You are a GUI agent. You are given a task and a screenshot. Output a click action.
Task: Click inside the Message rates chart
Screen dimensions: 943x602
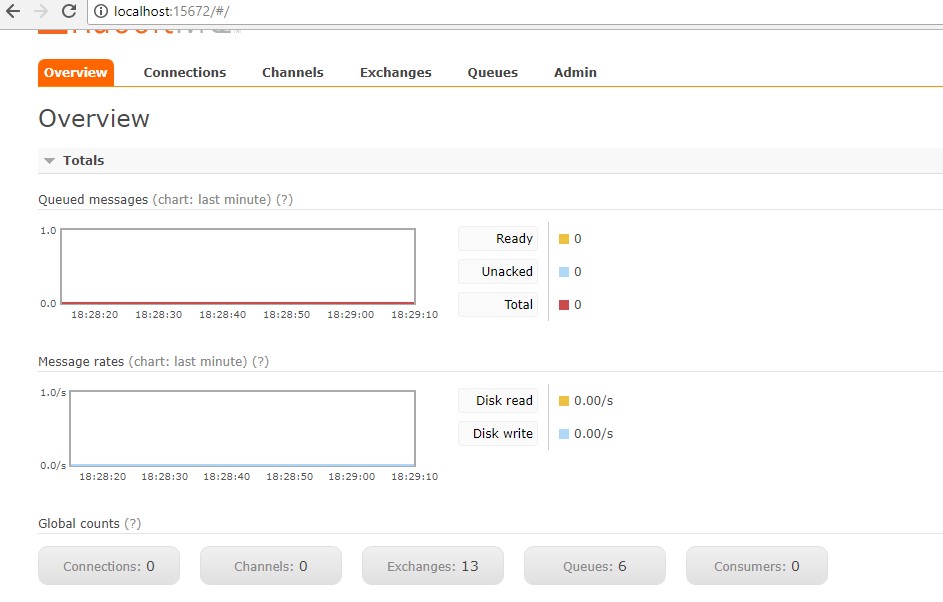click(242, 428)
